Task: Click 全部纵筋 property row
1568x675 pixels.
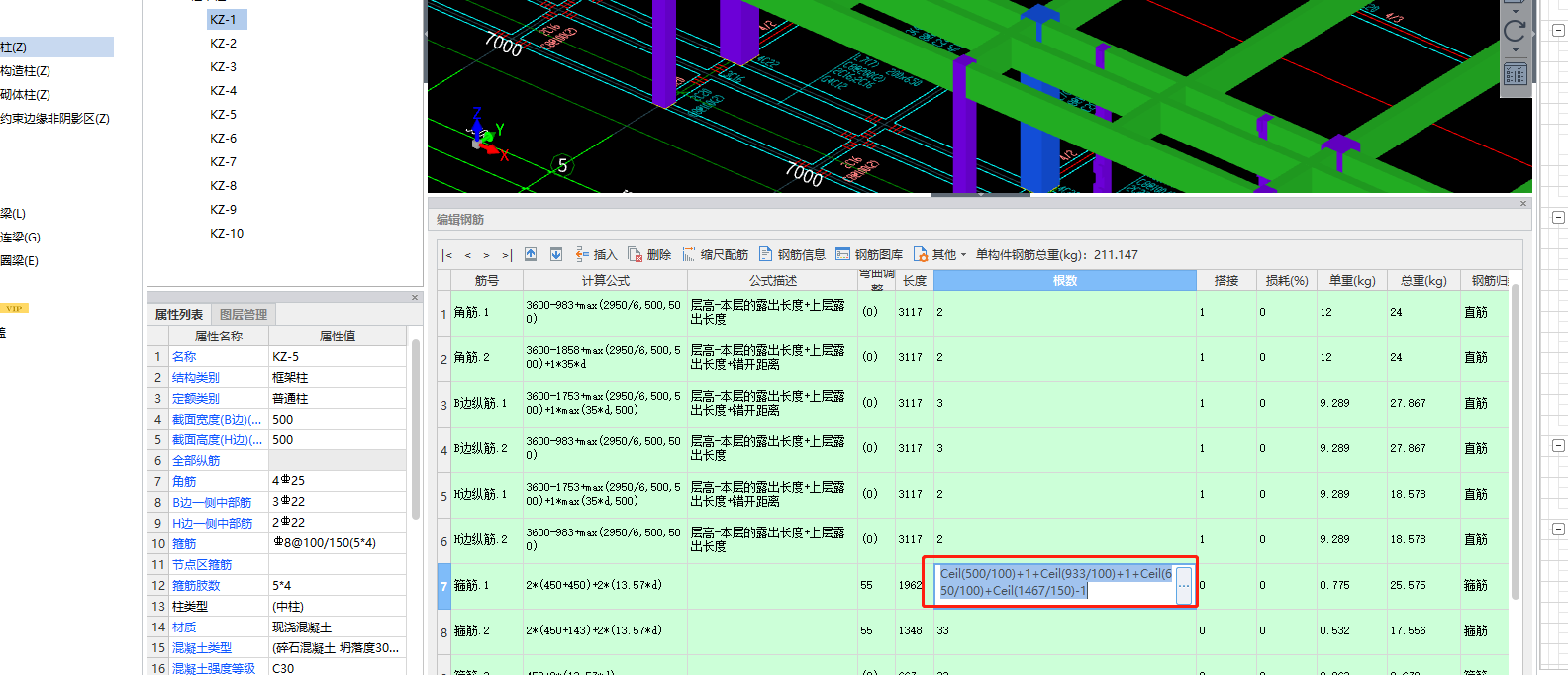Action: coord(196,460)
